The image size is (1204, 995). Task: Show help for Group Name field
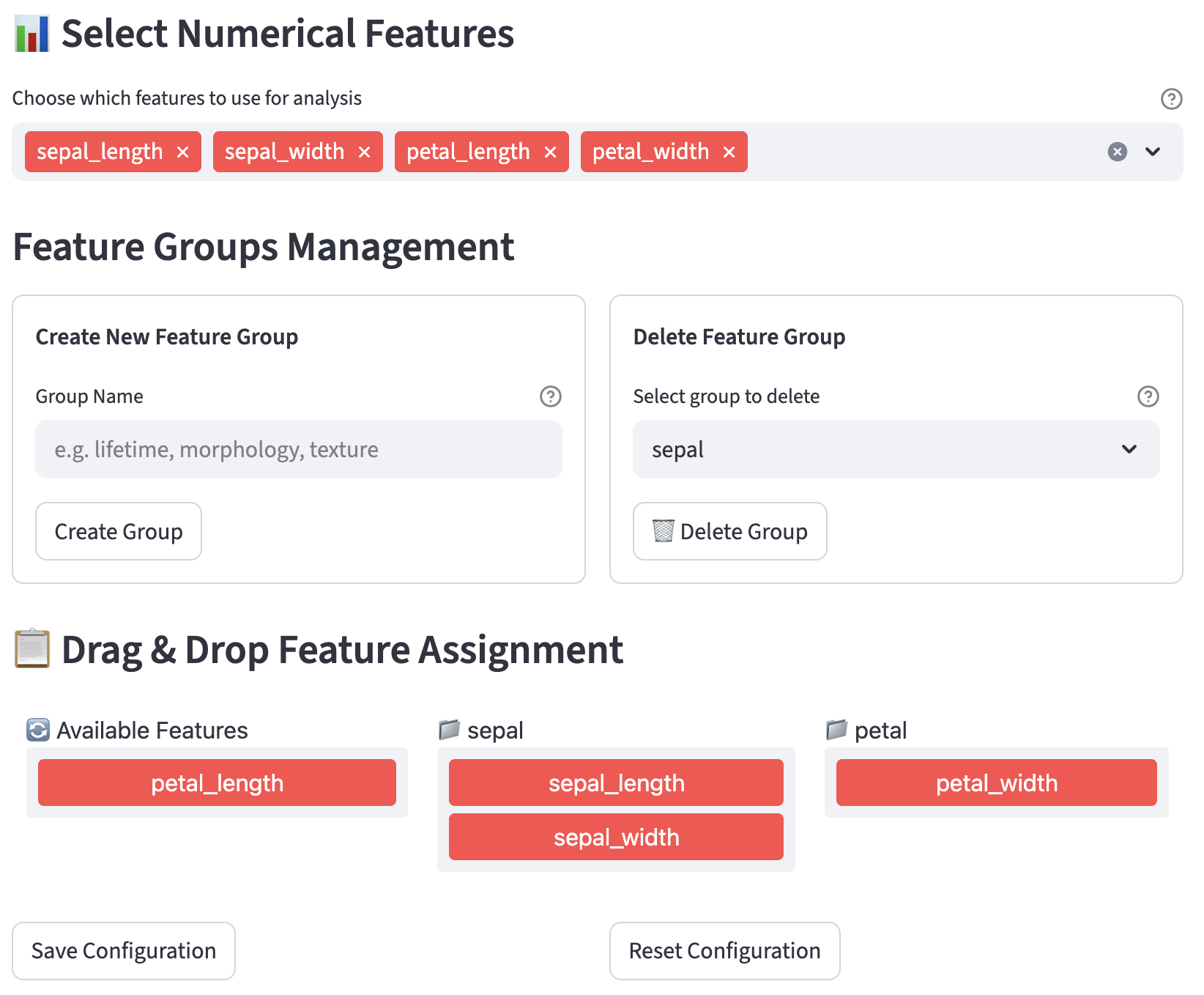click(x=550, y=396)
